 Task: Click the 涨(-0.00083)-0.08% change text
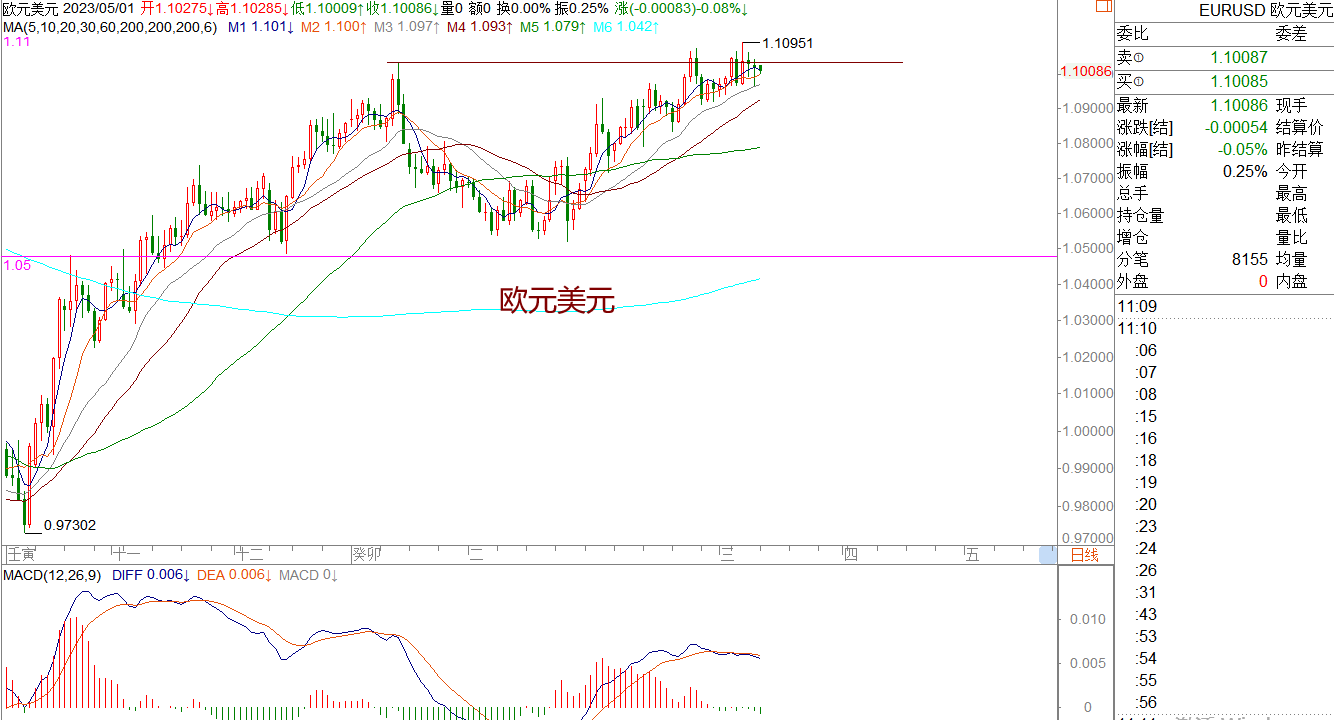(682, 9)
